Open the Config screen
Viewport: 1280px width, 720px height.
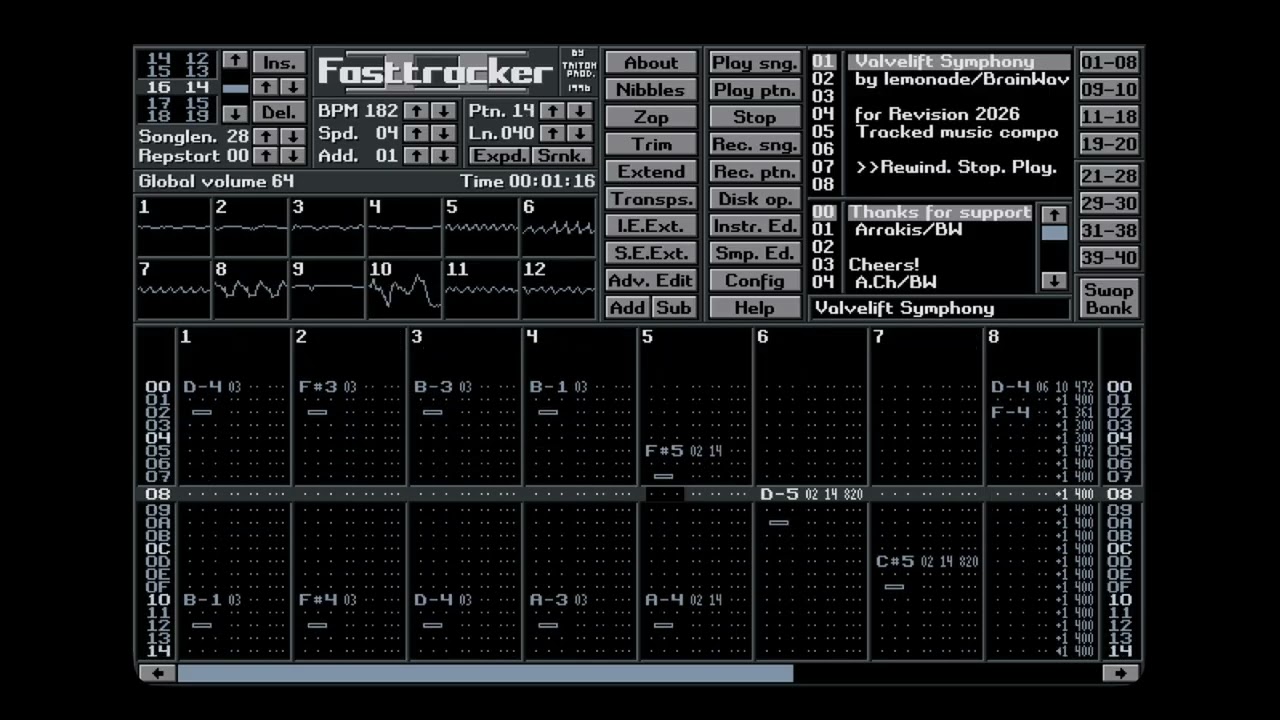(755, 281)
